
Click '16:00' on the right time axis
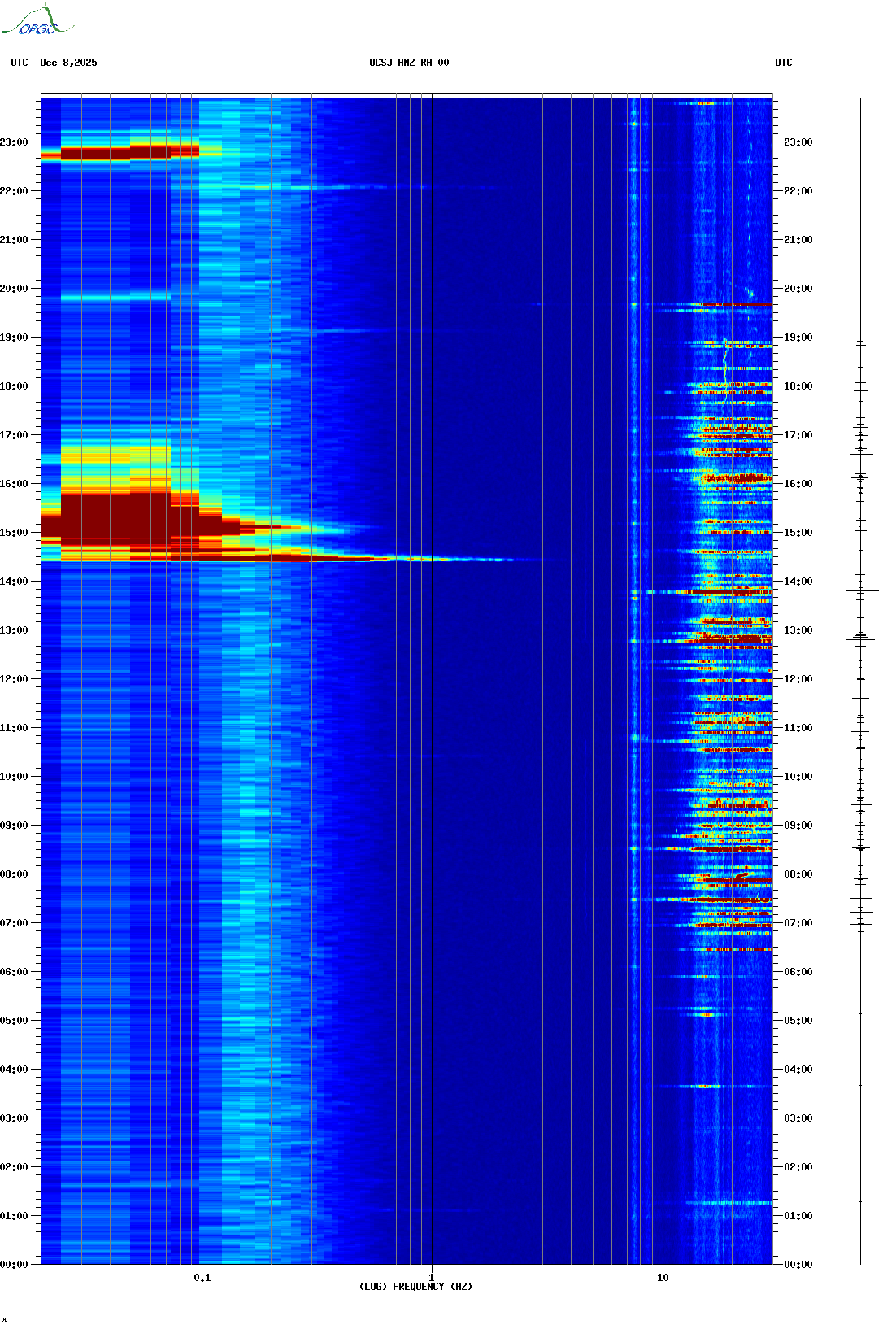coord(798,484)
